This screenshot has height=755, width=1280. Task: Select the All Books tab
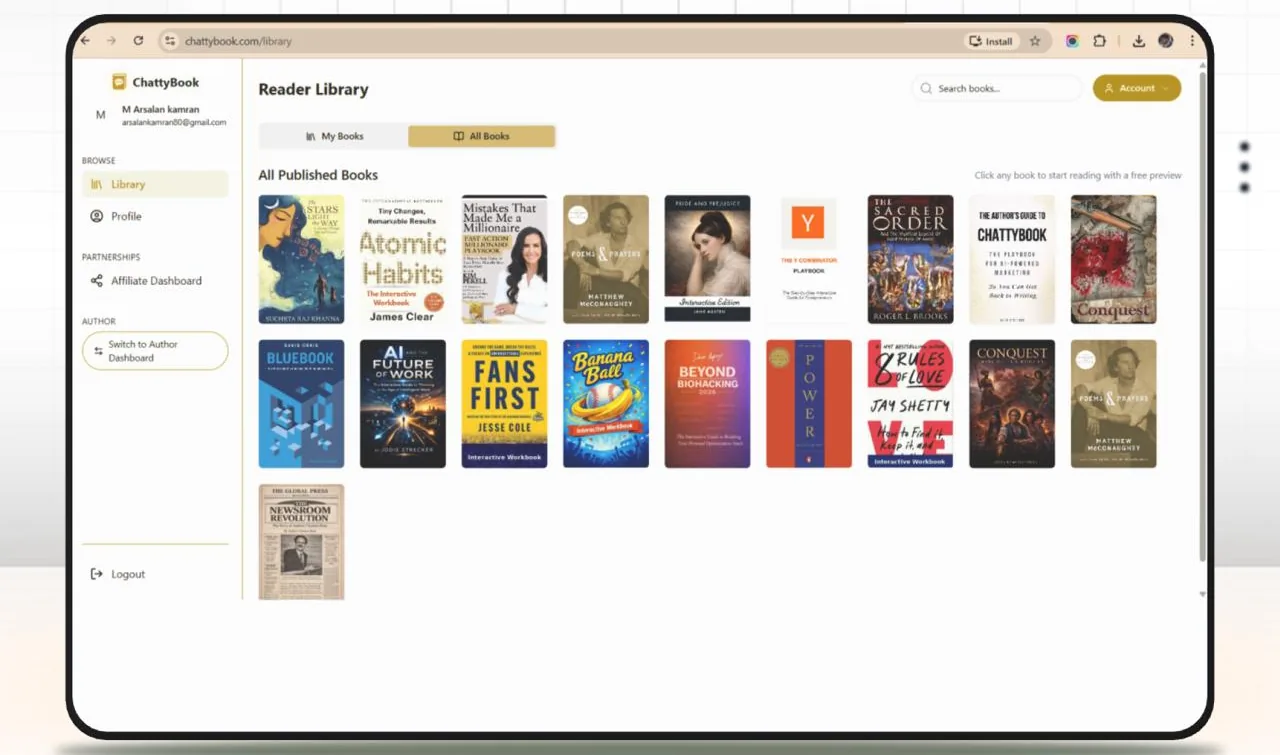tap(481, 136)
